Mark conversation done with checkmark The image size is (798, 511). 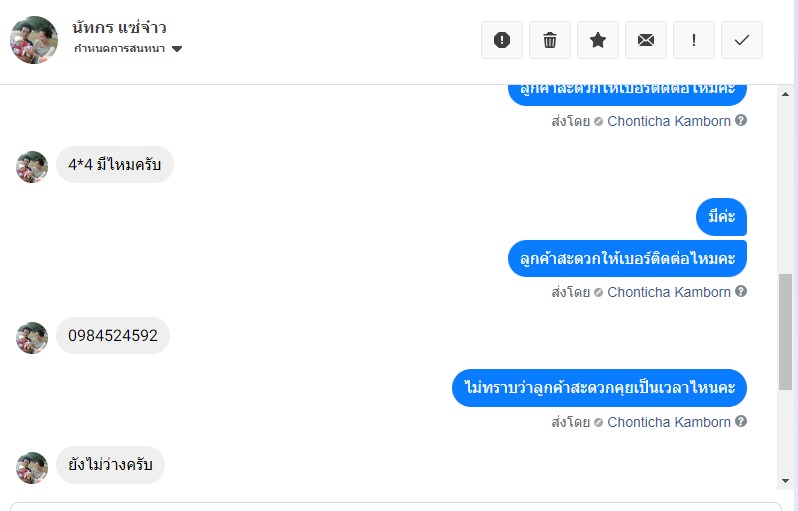[742, 40]
